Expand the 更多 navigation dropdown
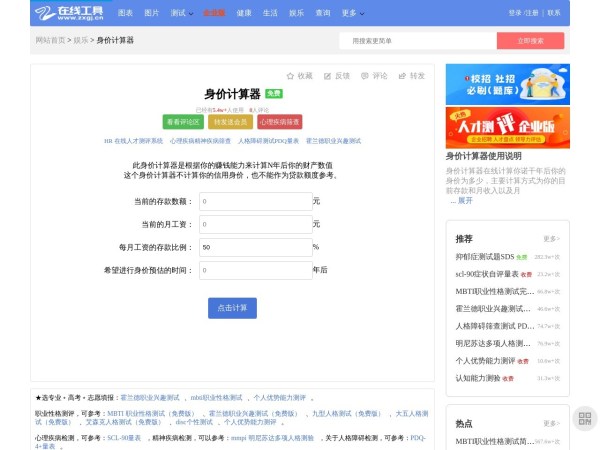This screenshot has width=600, height=450. point(351,13)
